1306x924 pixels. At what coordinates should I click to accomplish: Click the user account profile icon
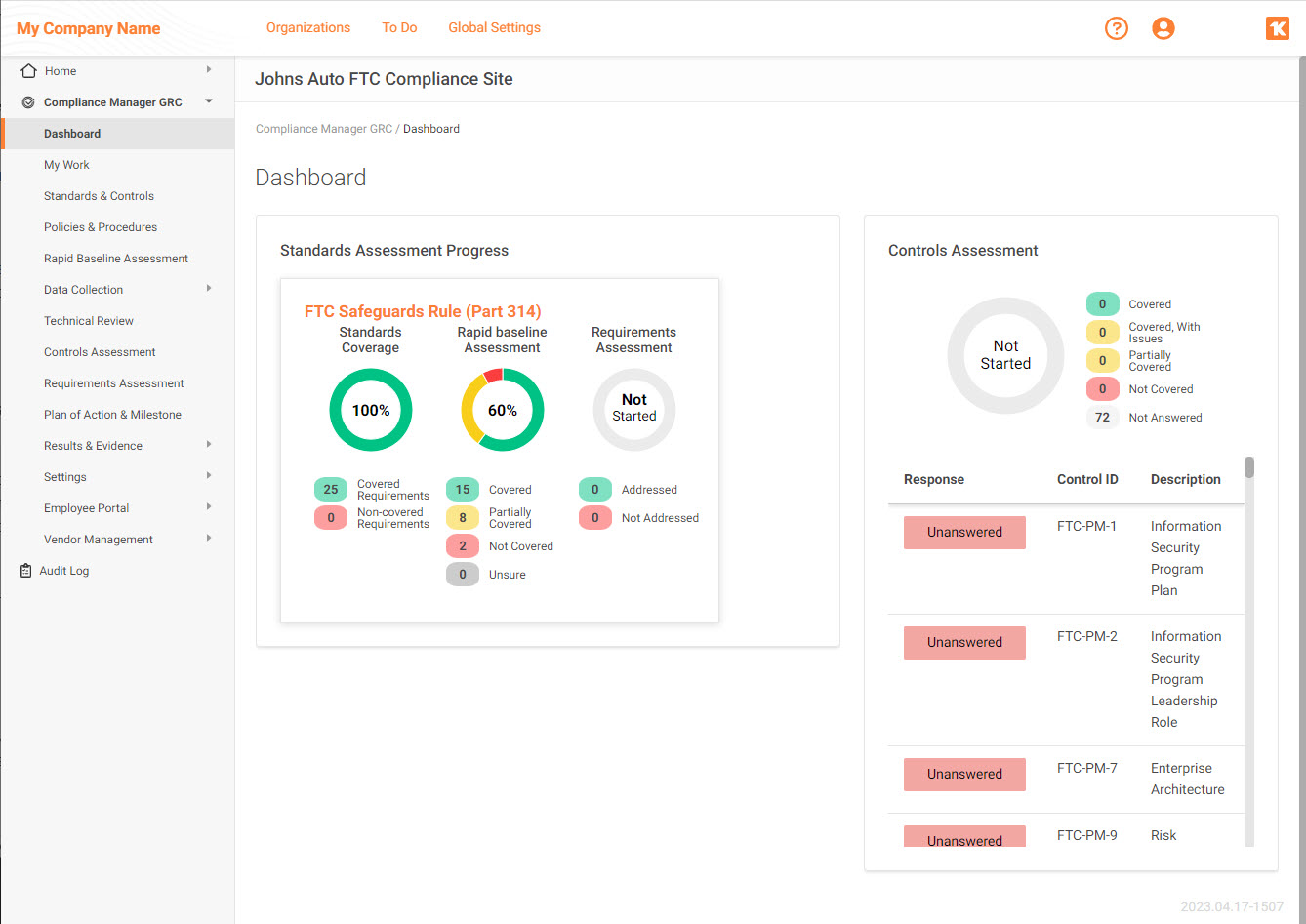pos(1163,28)
